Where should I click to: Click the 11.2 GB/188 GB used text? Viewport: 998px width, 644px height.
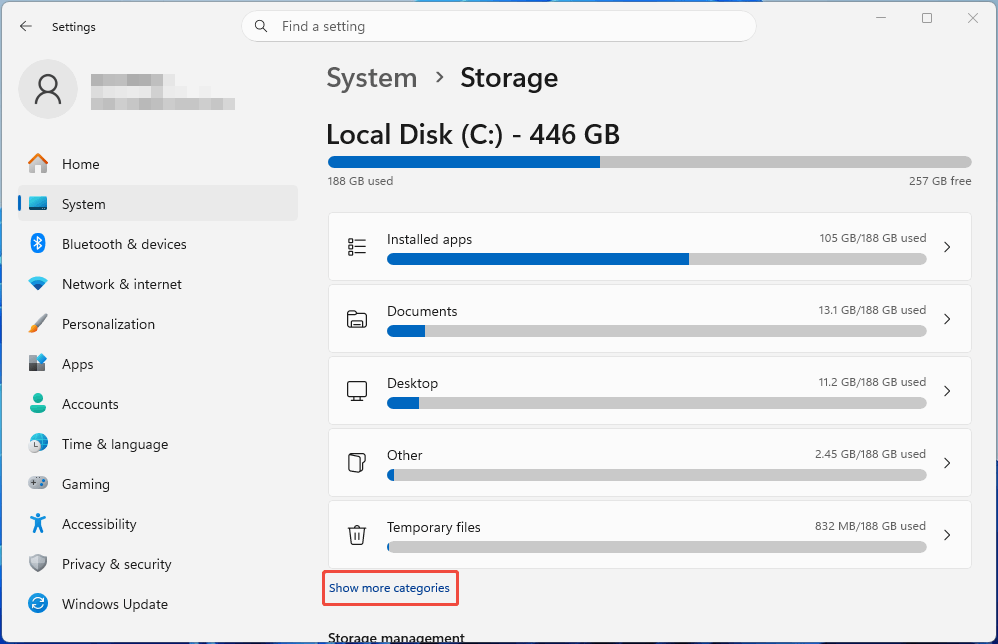(872, 382)
